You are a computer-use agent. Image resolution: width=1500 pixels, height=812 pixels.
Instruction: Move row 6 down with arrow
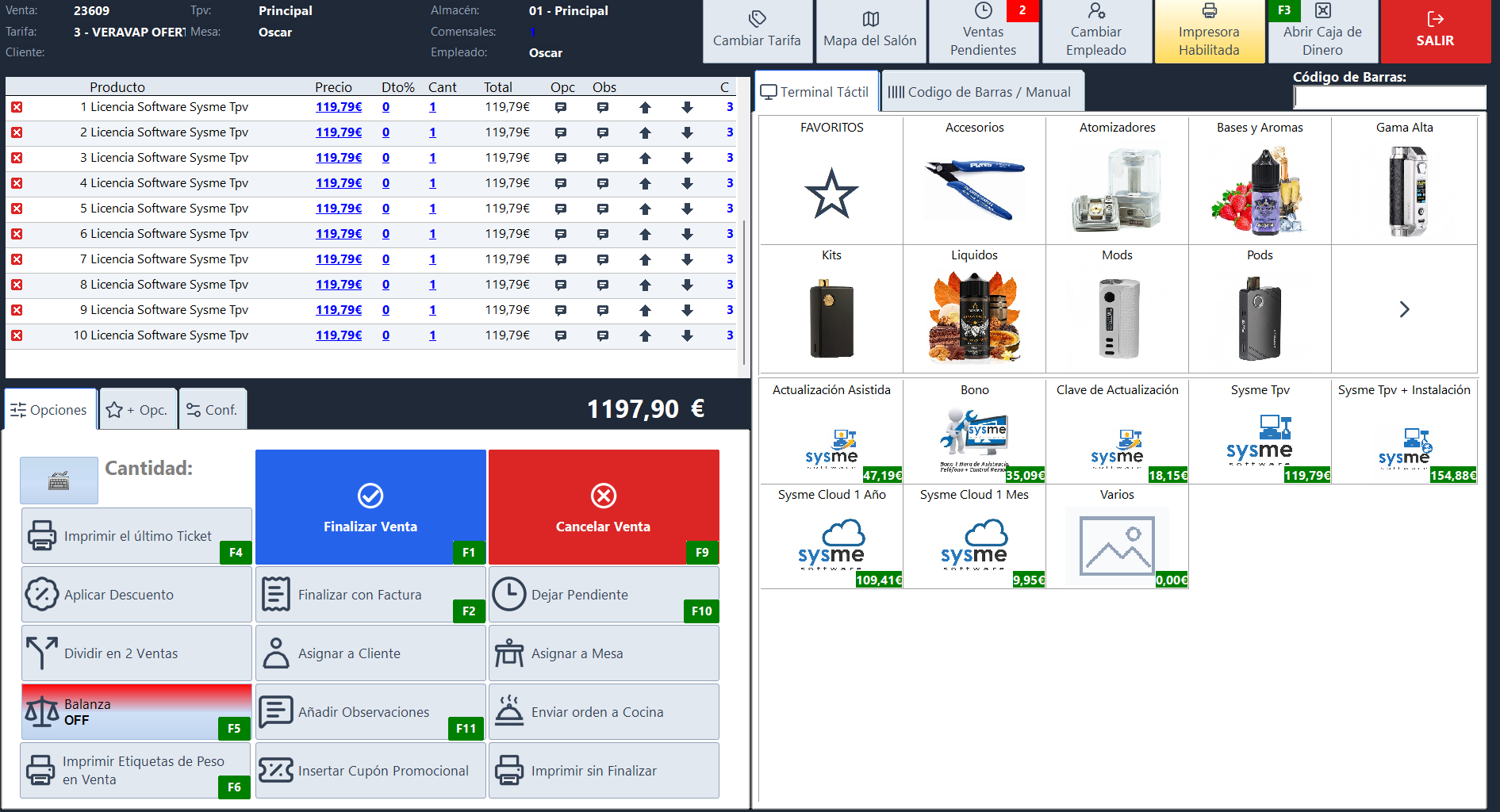[687, 234]
